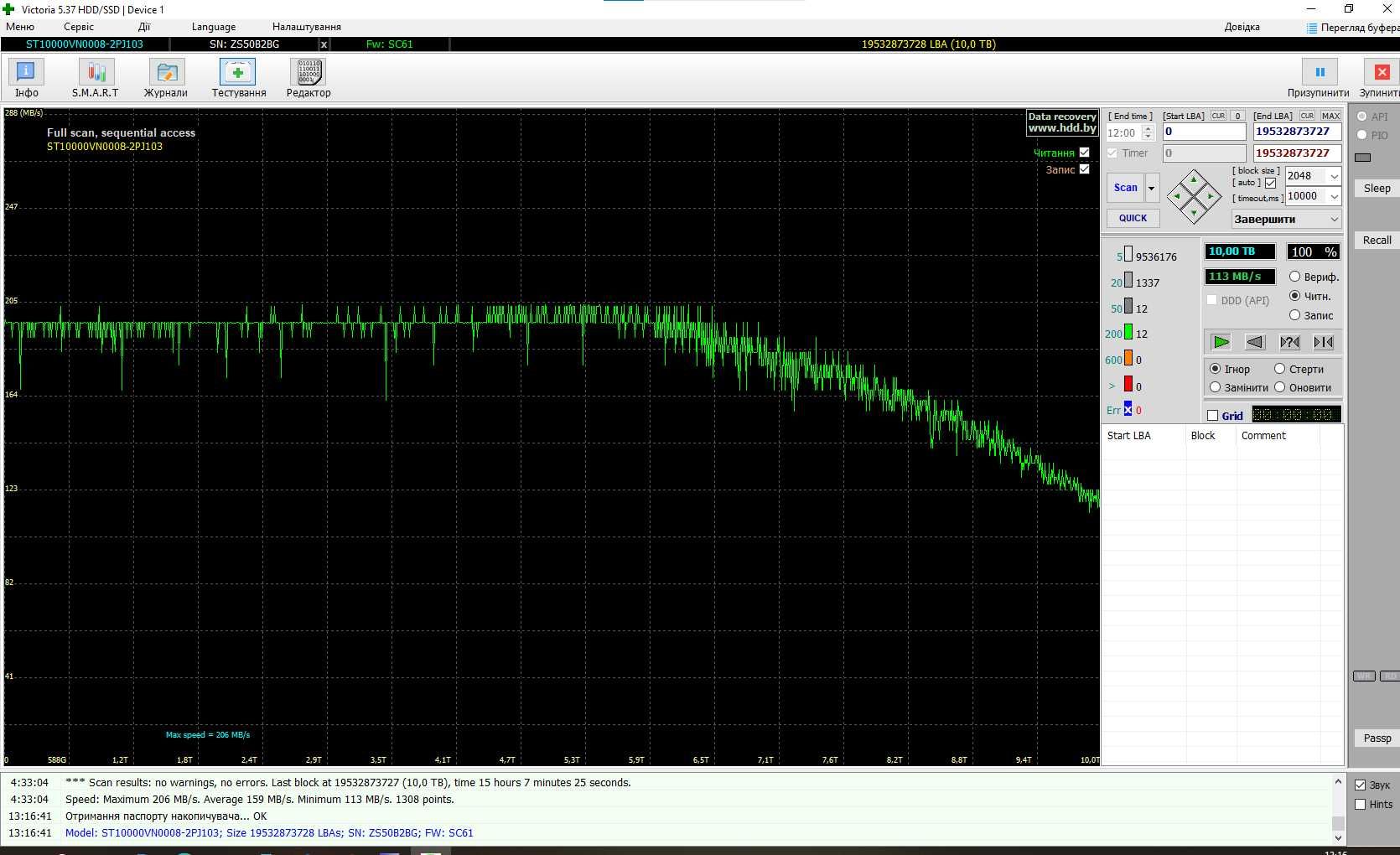This screenshot has height=855, width=1400.
Task: Open the Редактор sector editor
Action: [309, 78]
